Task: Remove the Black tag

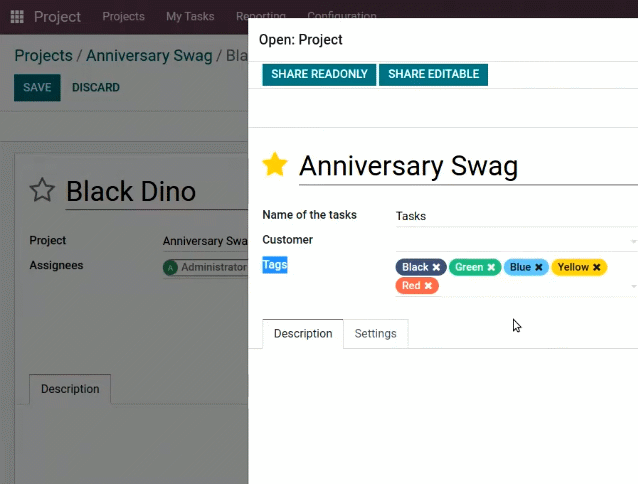Action: [437, 268]
